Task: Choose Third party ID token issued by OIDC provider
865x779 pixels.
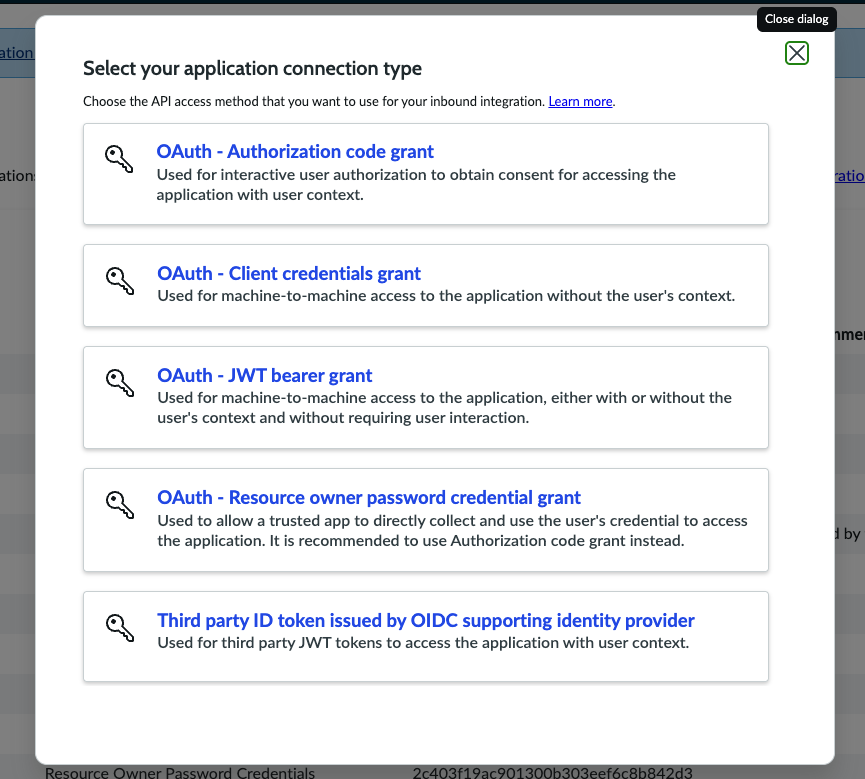Action: (425, 620)
